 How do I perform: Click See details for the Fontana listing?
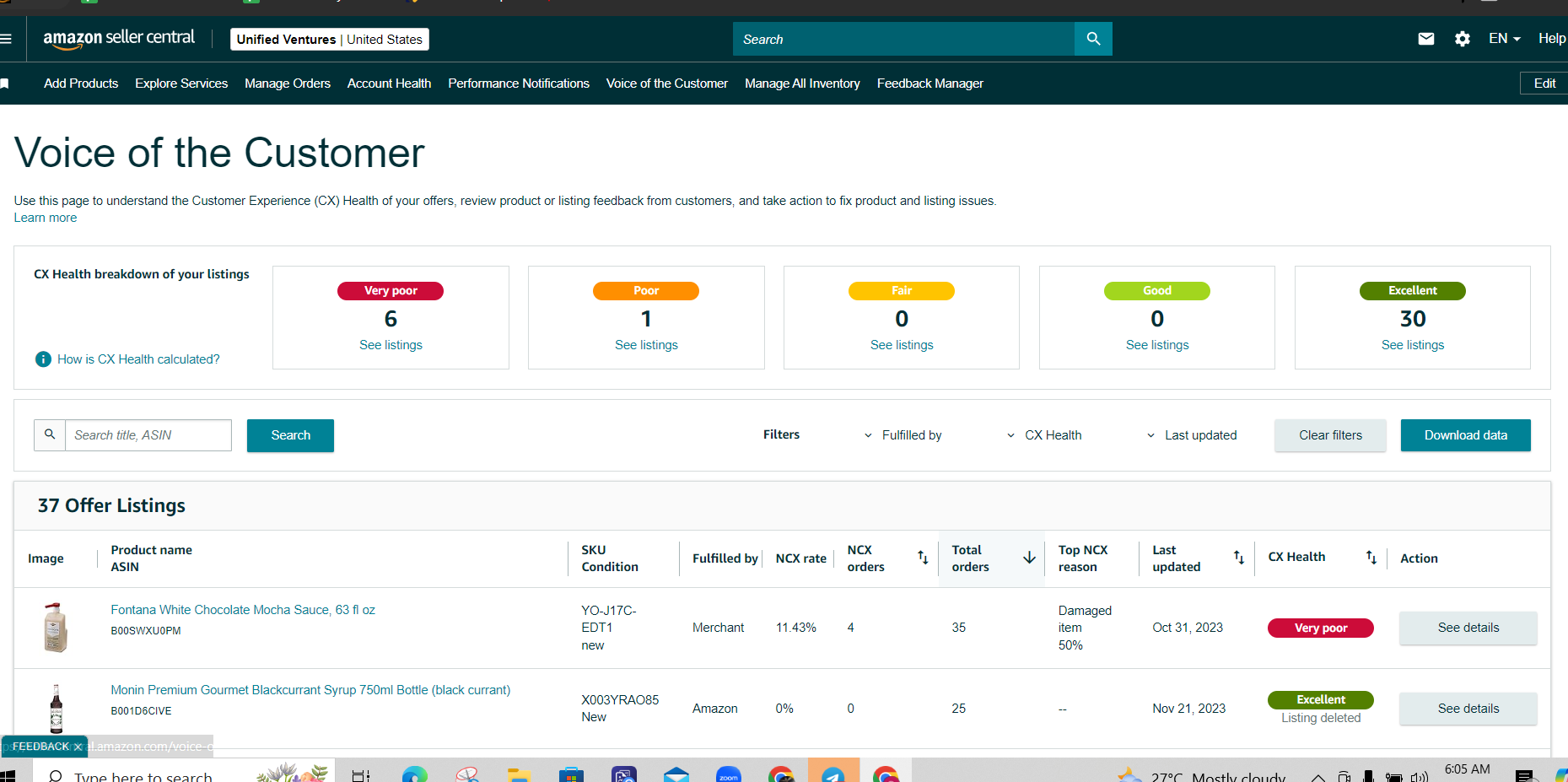[1468, 628]
